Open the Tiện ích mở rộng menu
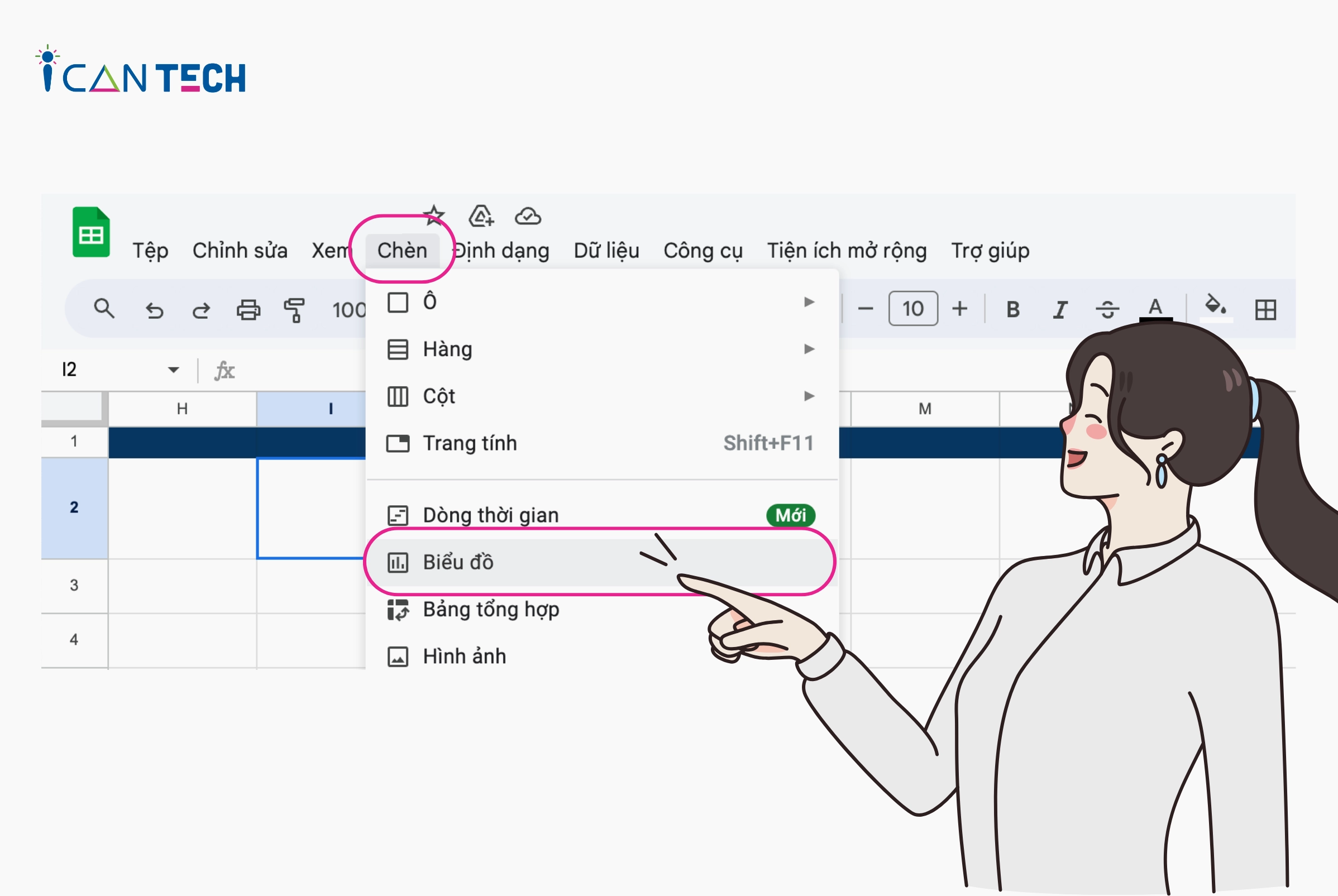Image resolution: width=1338 pixels, height=896 pixels. coord(847,250)
